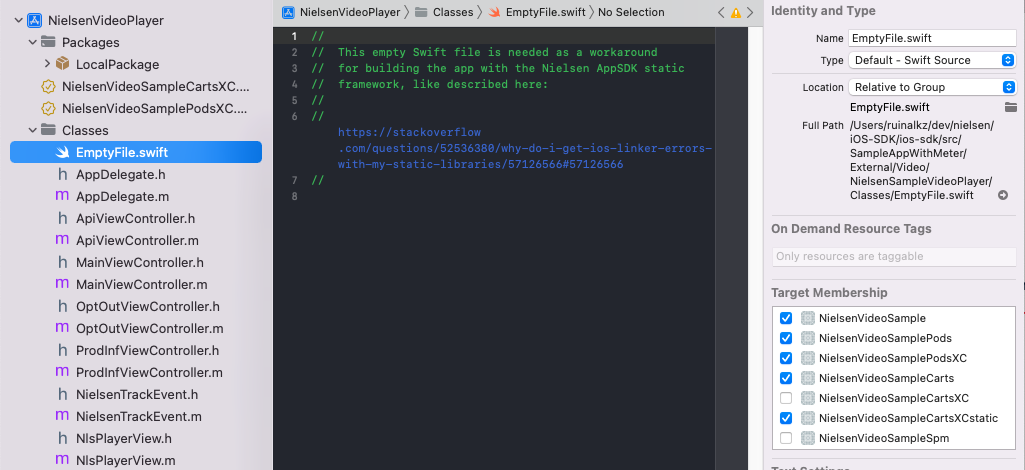Viewport: 1025px width, 470px height.
Task: Open the Type dropdown Default - Swift Source
Action: 932,60
